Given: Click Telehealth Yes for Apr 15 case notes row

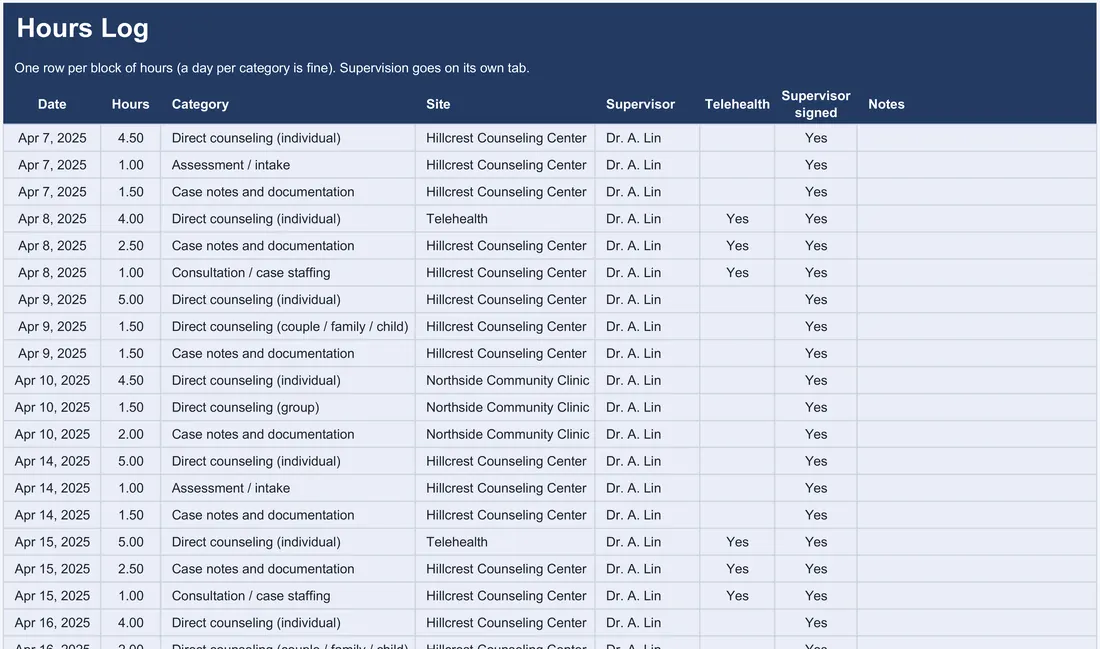Looking at the screenshot, I should [737, 568].
